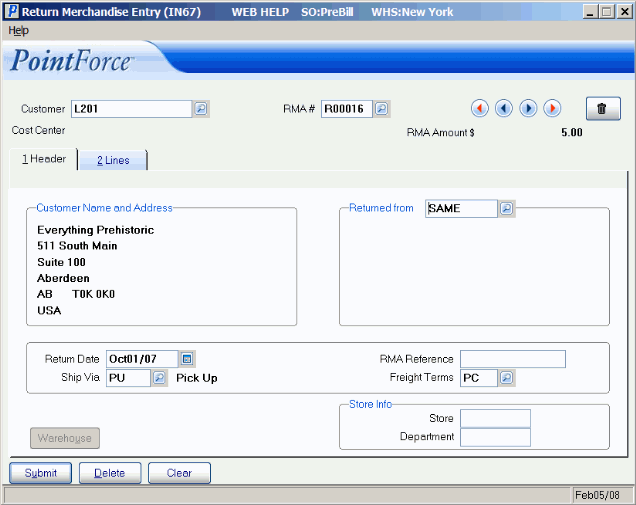The image size is (636, 505).
Task: Click the Cost Center label
Action: 39,130
